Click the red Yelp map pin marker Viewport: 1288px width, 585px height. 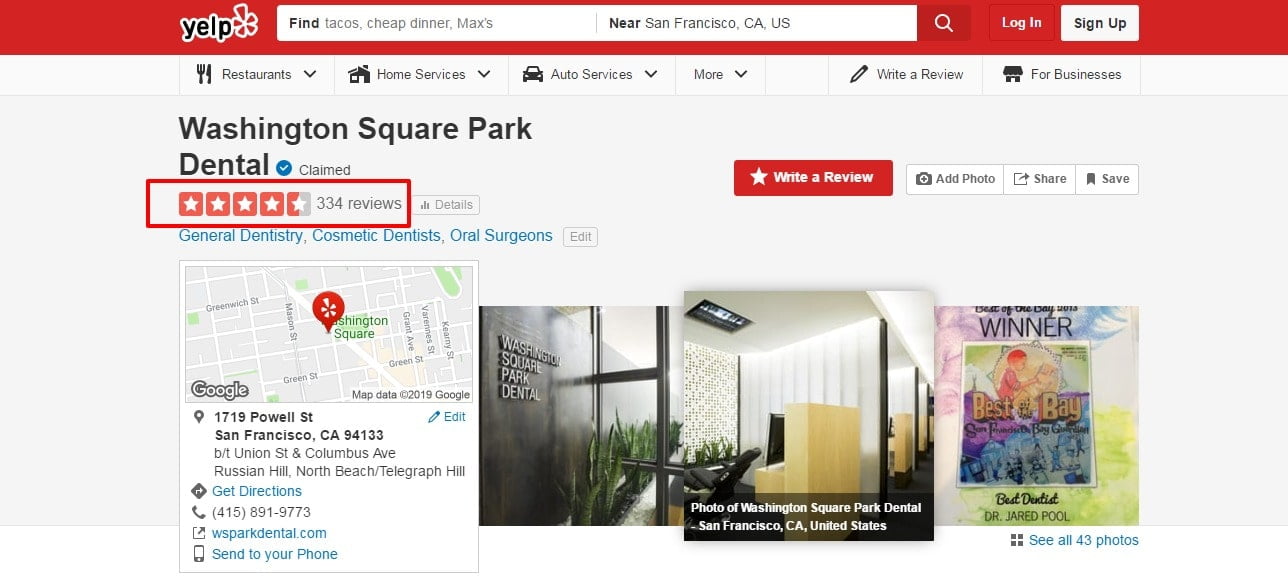[328, 311]
